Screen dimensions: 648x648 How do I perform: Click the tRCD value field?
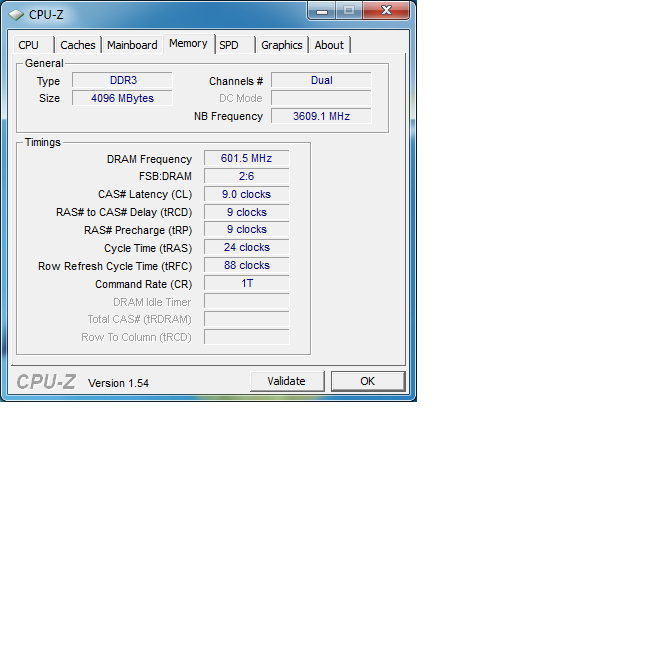tap(247, 212)
